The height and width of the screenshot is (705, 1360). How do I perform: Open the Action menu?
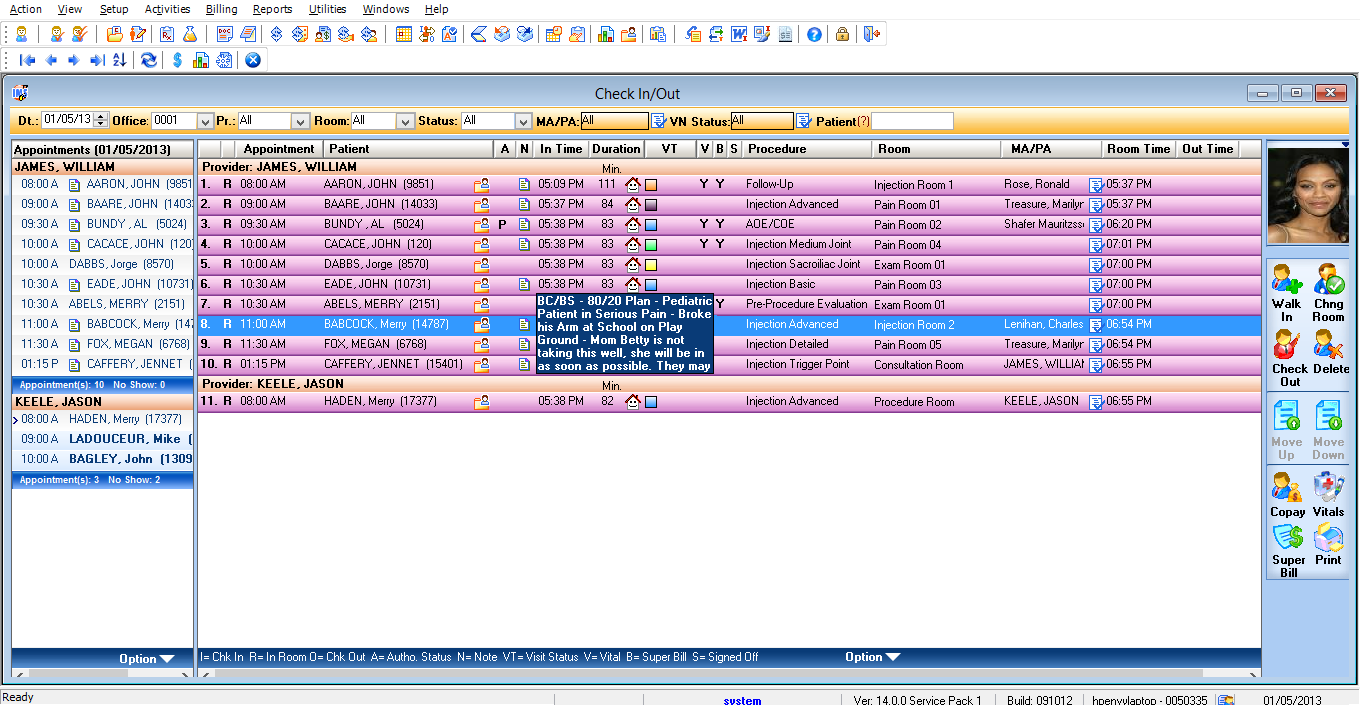coord(25,9)
